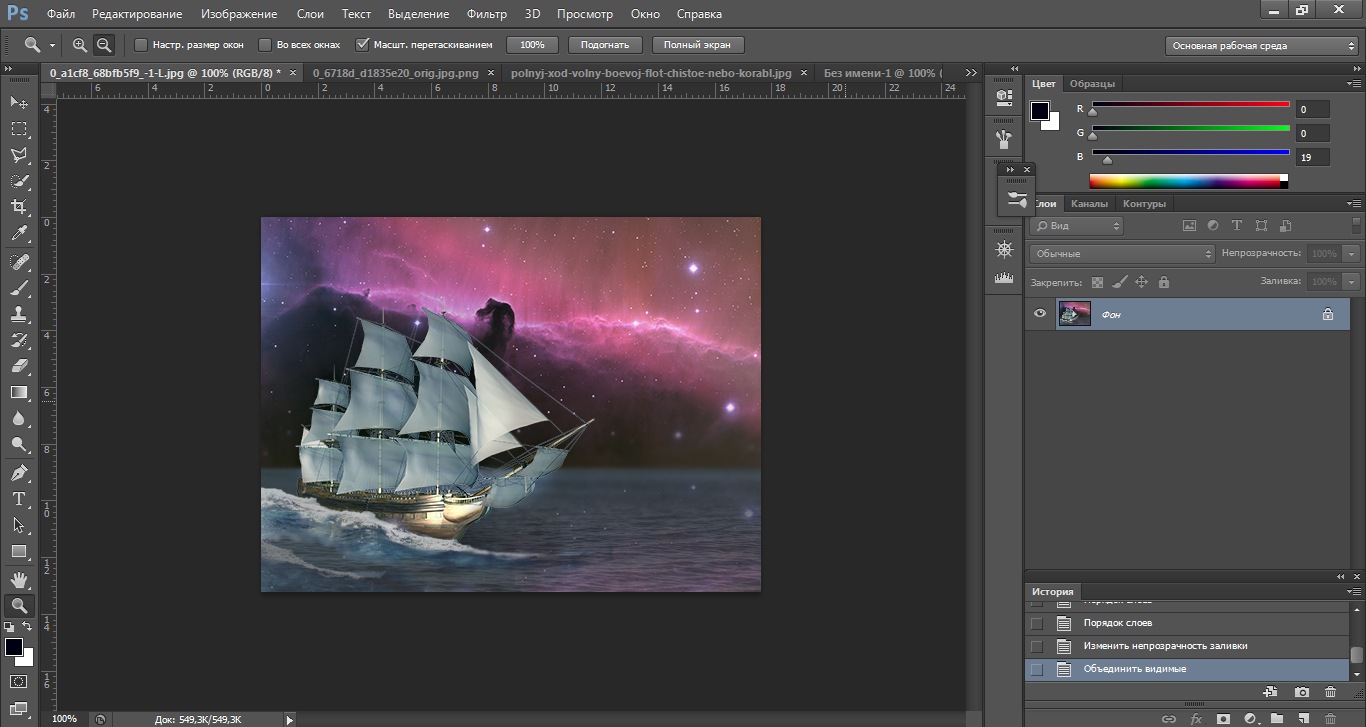Uncheck 'Масшт. перетаскиванием' checkbox

click(x=363, y=45)
